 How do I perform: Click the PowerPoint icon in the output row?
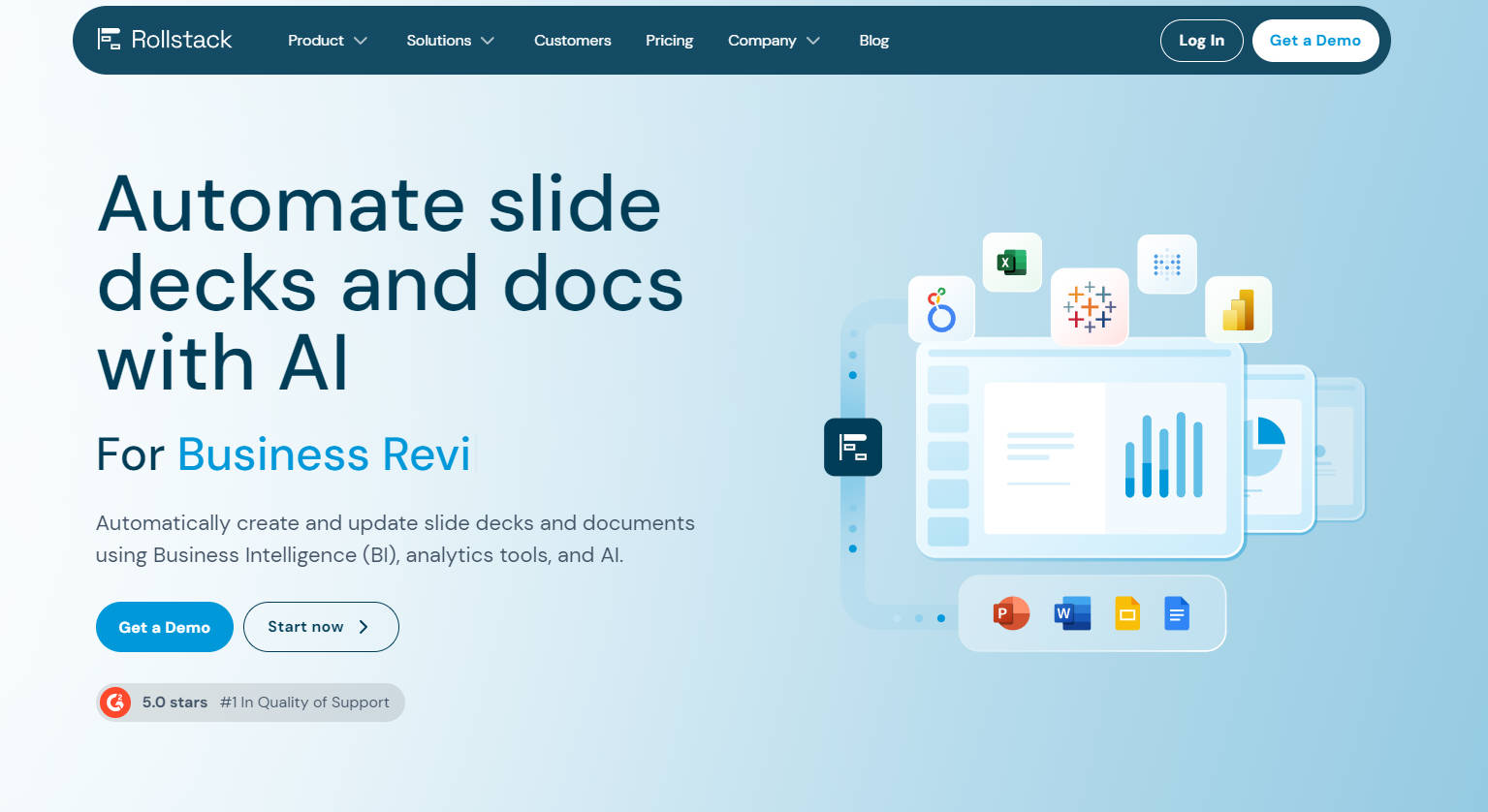(1011, 613)
